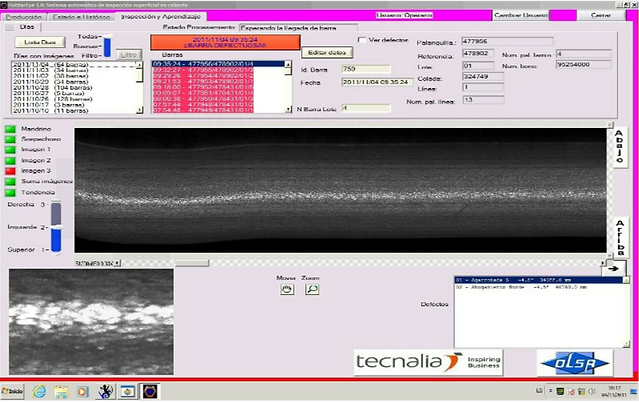Click the Imagen 1 green indicator
Screen dimensions: 639x402
(10, 150)
